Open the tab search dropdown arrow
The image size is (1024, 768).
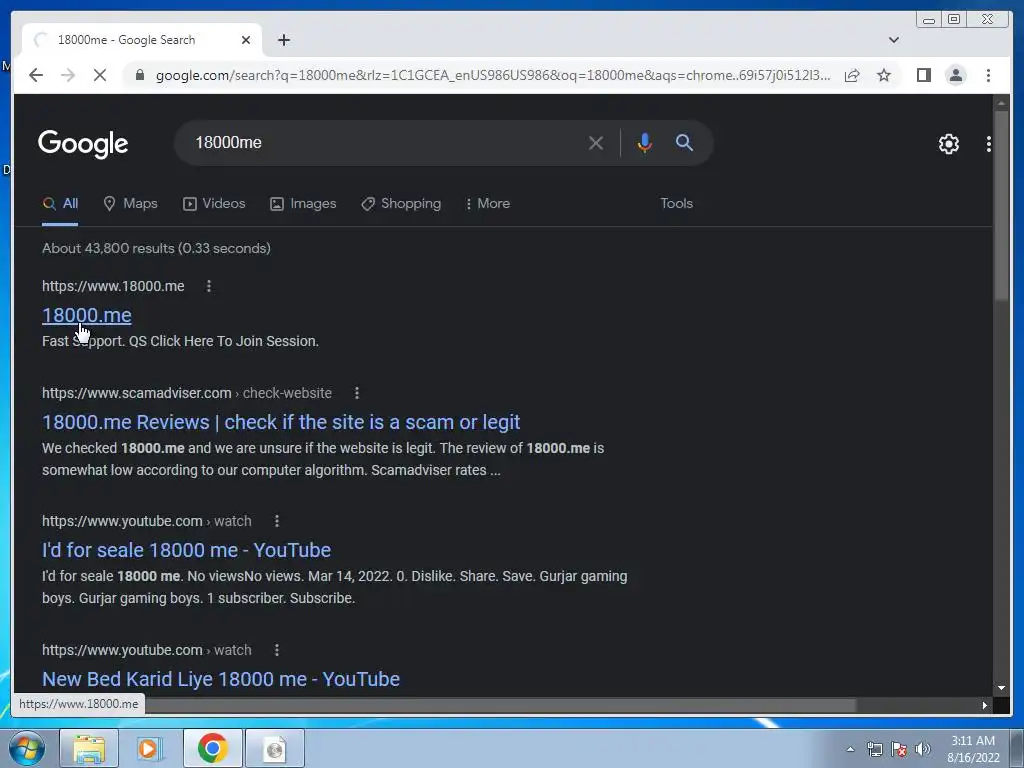click(x=893, y=40)
